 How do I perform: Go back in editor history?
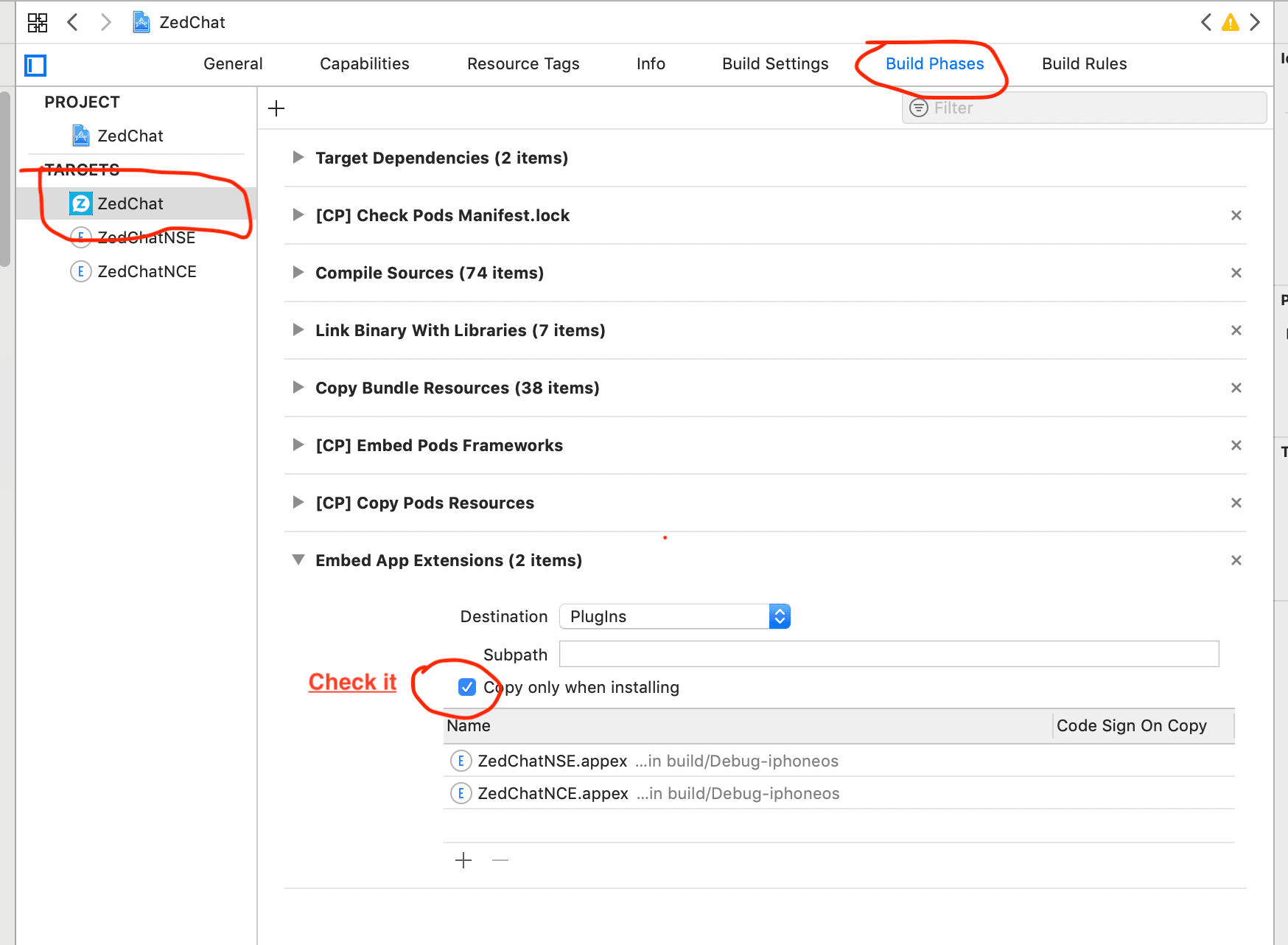point(72,22)
